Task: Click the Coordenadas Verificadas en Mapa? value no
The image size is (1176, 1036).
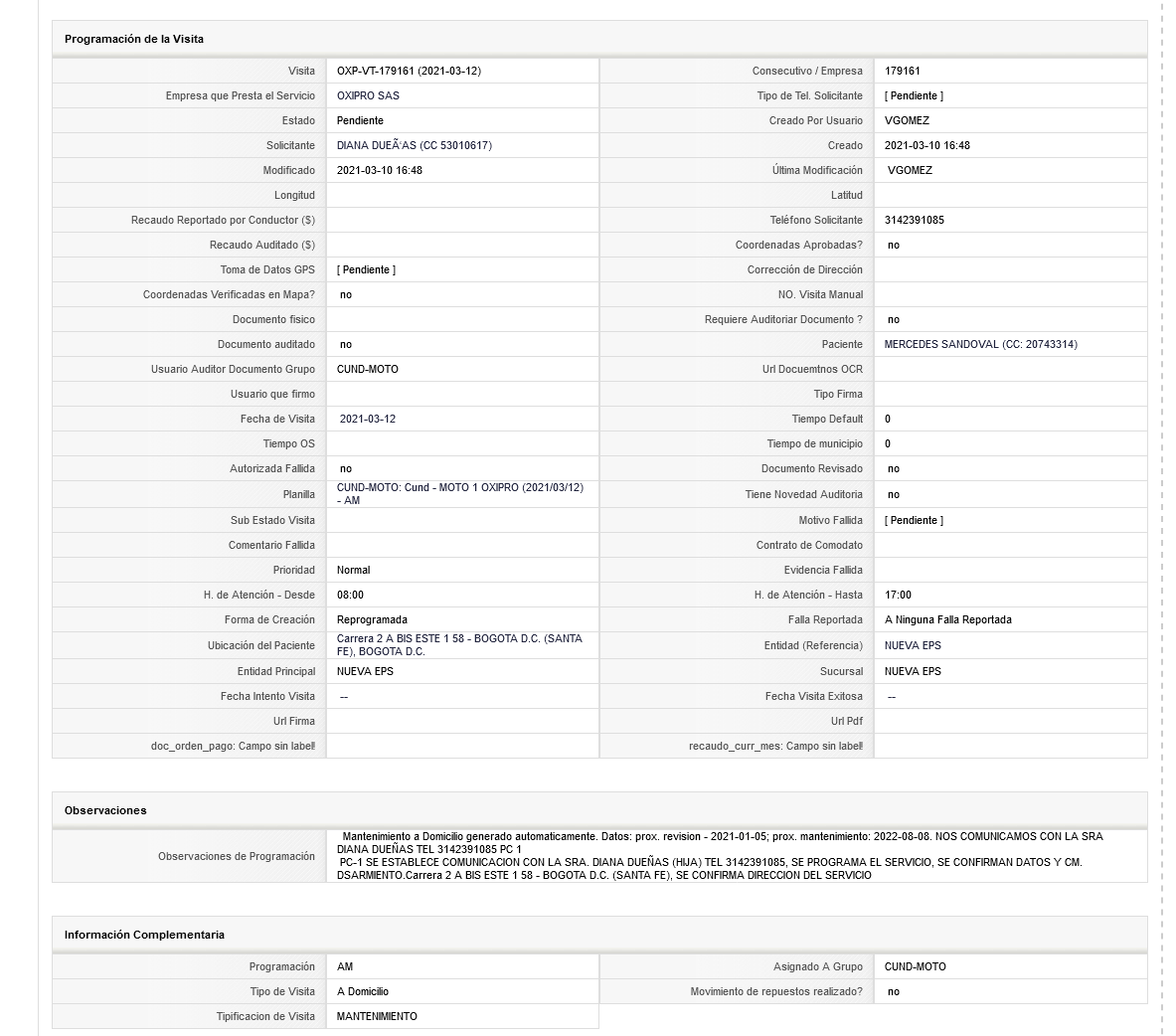Action: (x=346, y=294)
